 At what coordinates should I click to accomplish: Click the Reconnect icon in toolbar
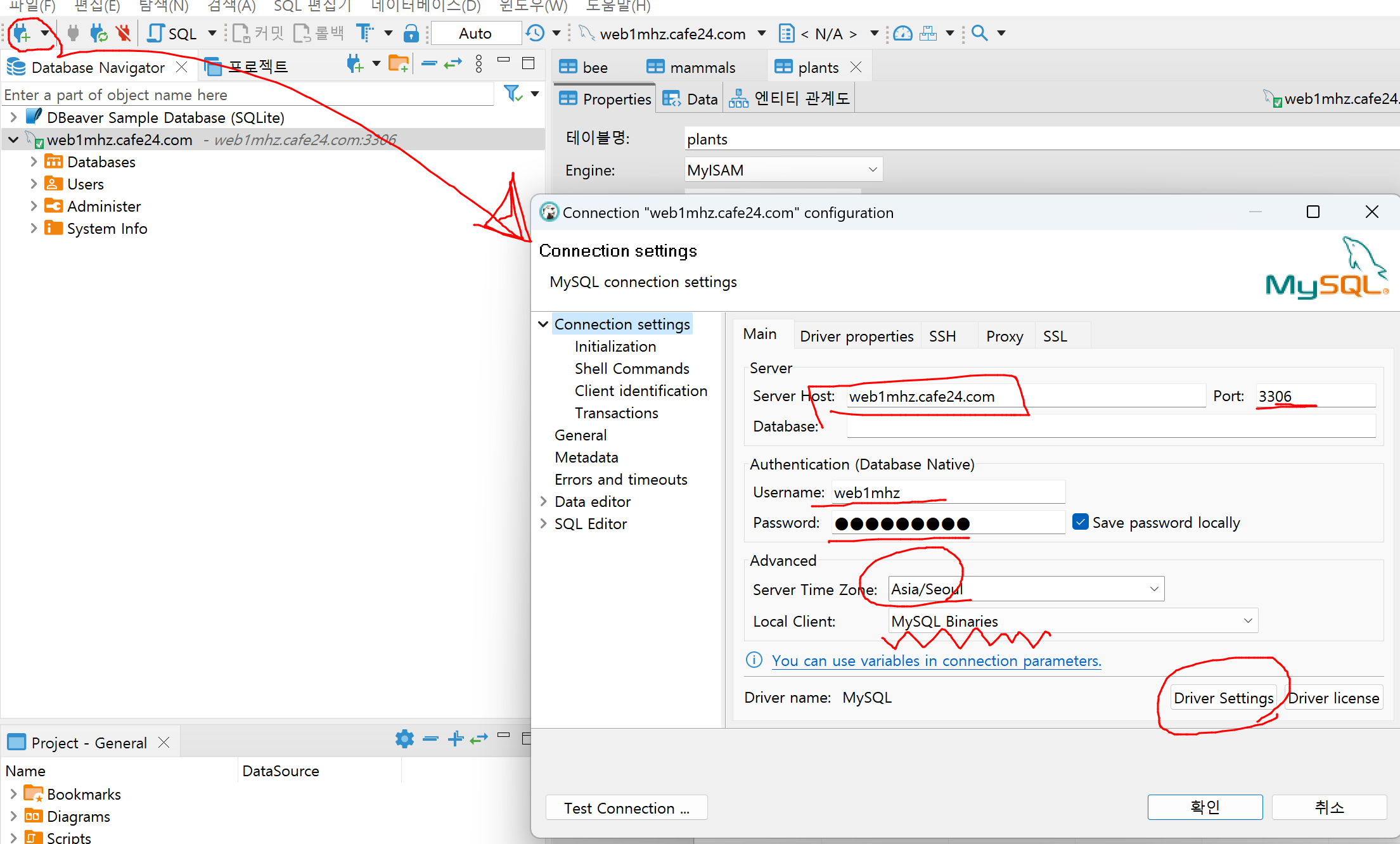tap(98, 33)
